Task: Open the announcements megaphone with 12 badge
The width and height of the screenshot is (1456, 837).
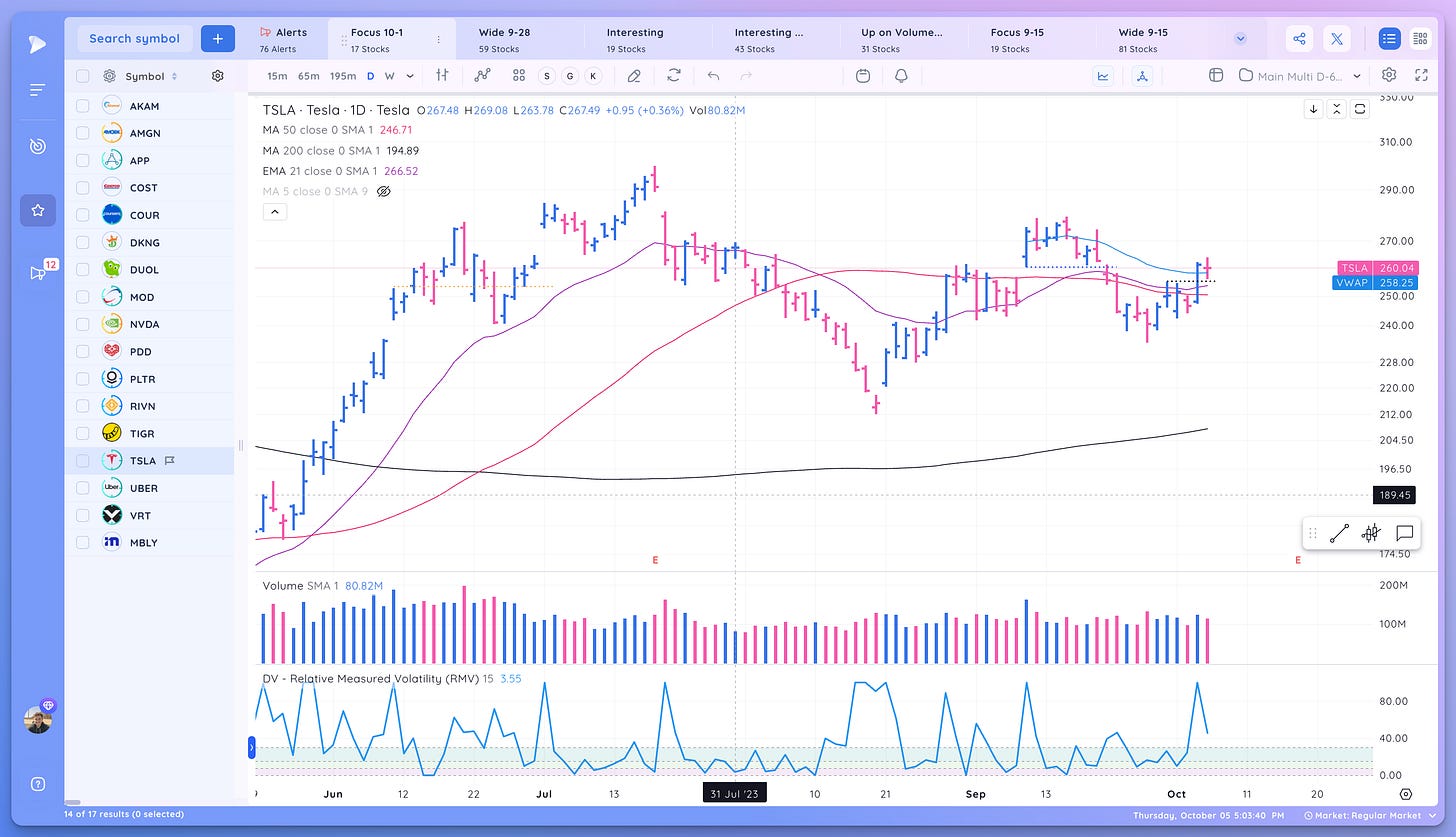Action: [x=38, y=273]
